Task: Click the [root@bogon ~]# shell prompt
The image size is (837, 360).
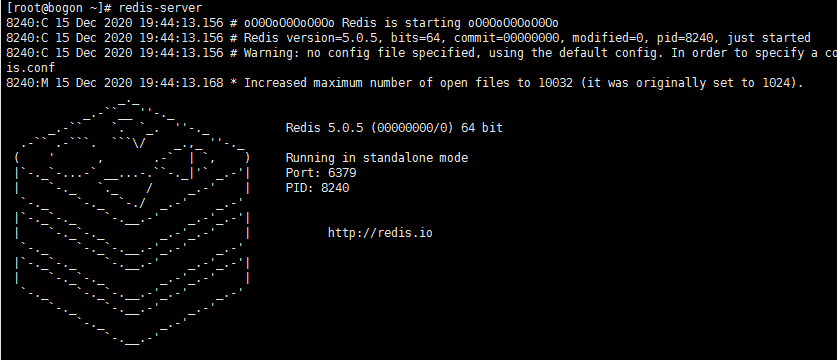Action: [x=59, y=9]
